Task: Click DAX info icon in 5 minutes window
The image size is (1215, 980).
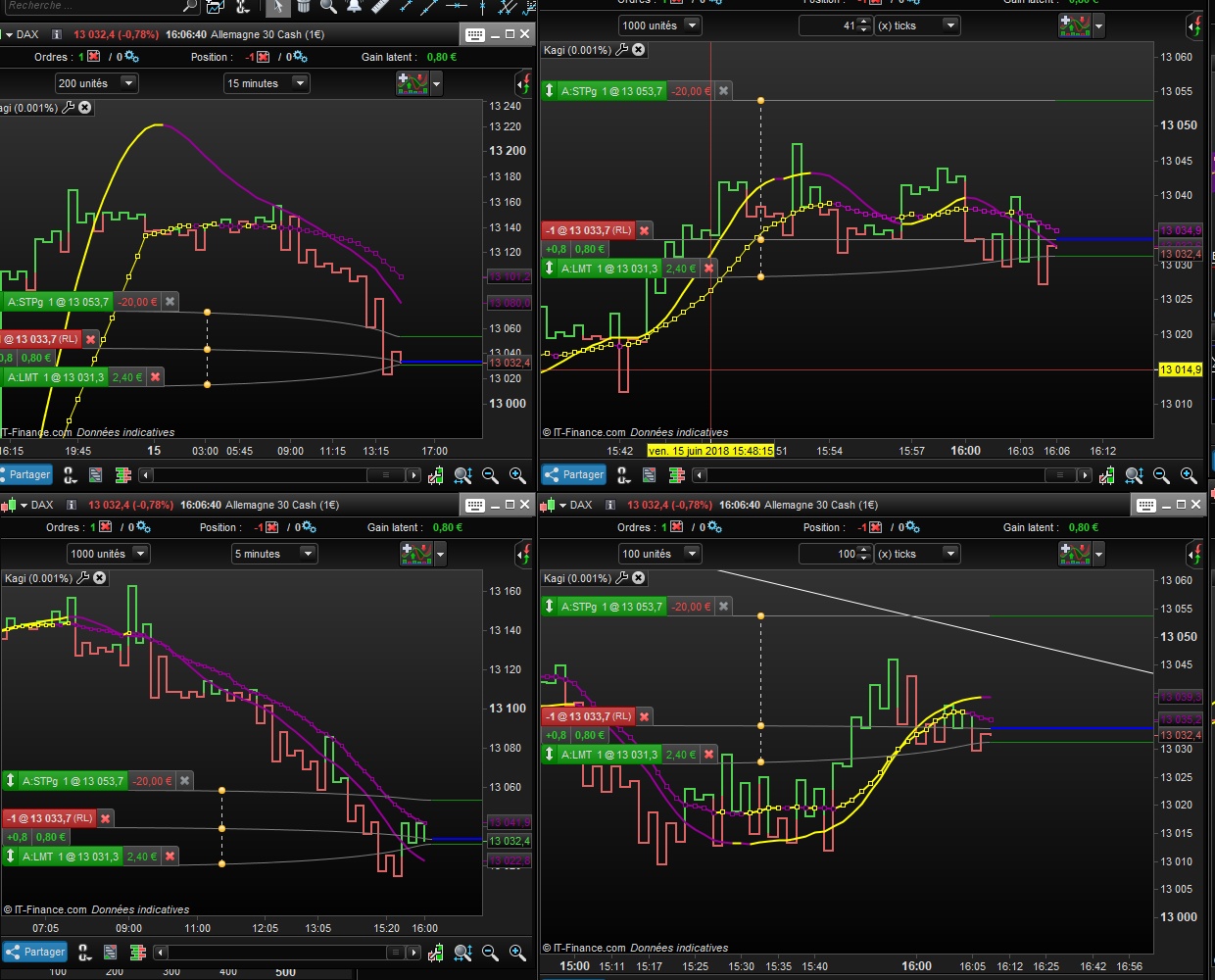Action: 71,505
